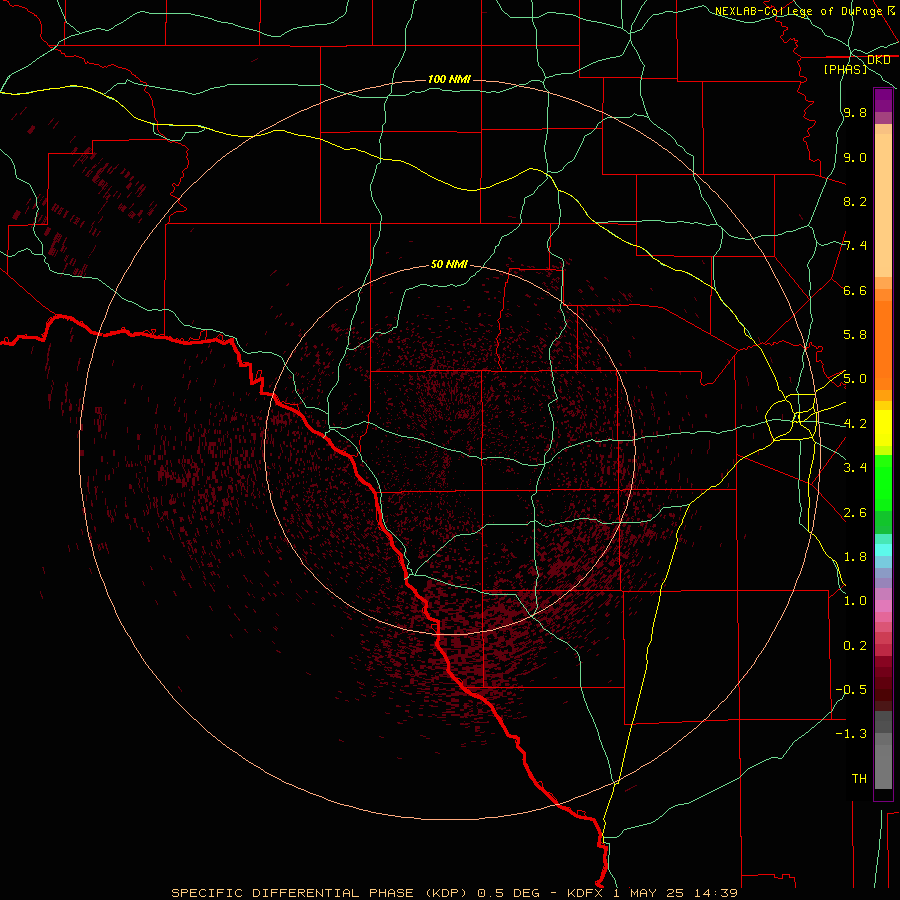Select the purple swatch at scale top
The height and width of the screenshot is (900, 900).
(x=883, y=100)
